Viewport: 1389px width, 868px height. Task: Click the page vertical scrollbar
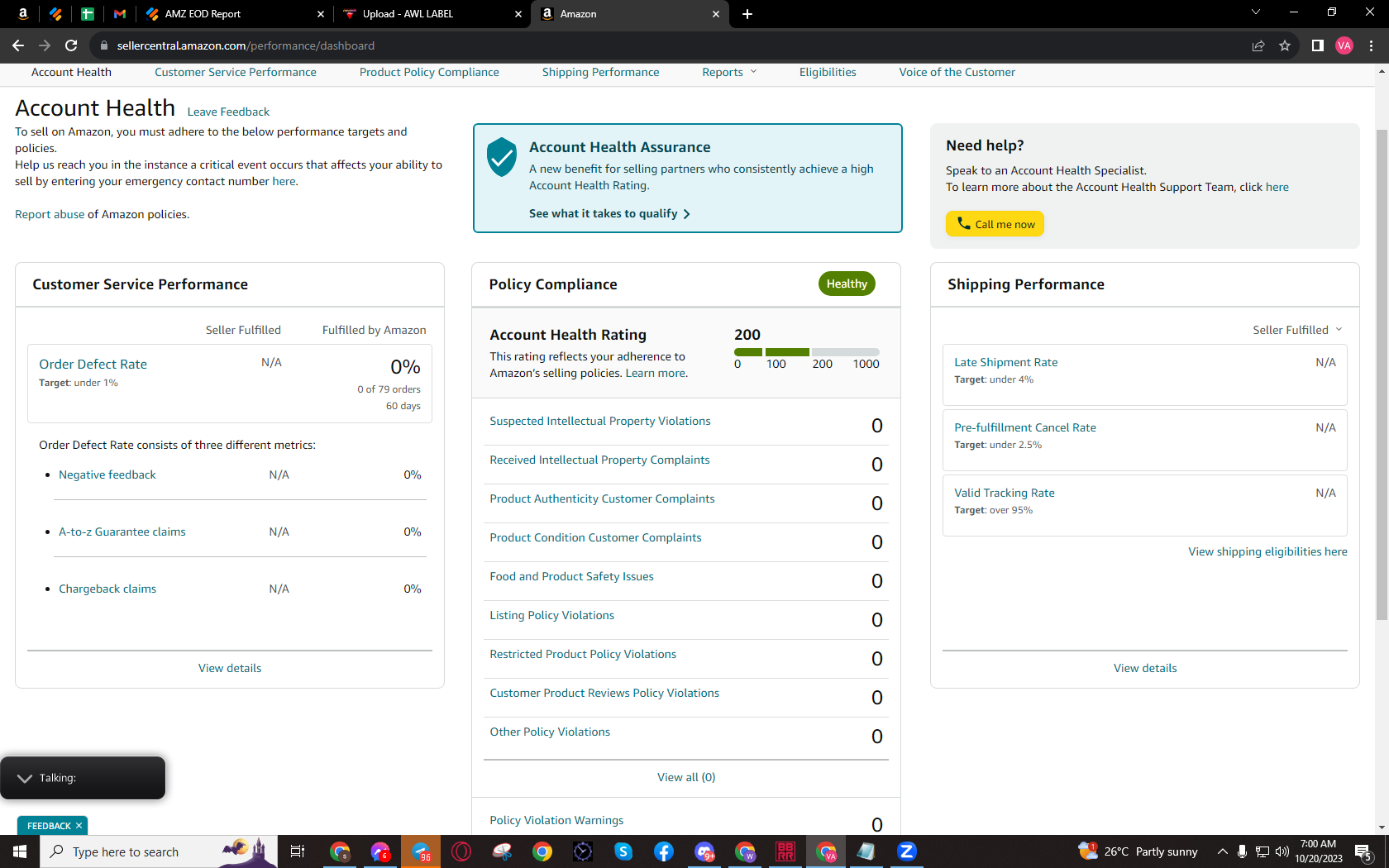(1382, 374)
